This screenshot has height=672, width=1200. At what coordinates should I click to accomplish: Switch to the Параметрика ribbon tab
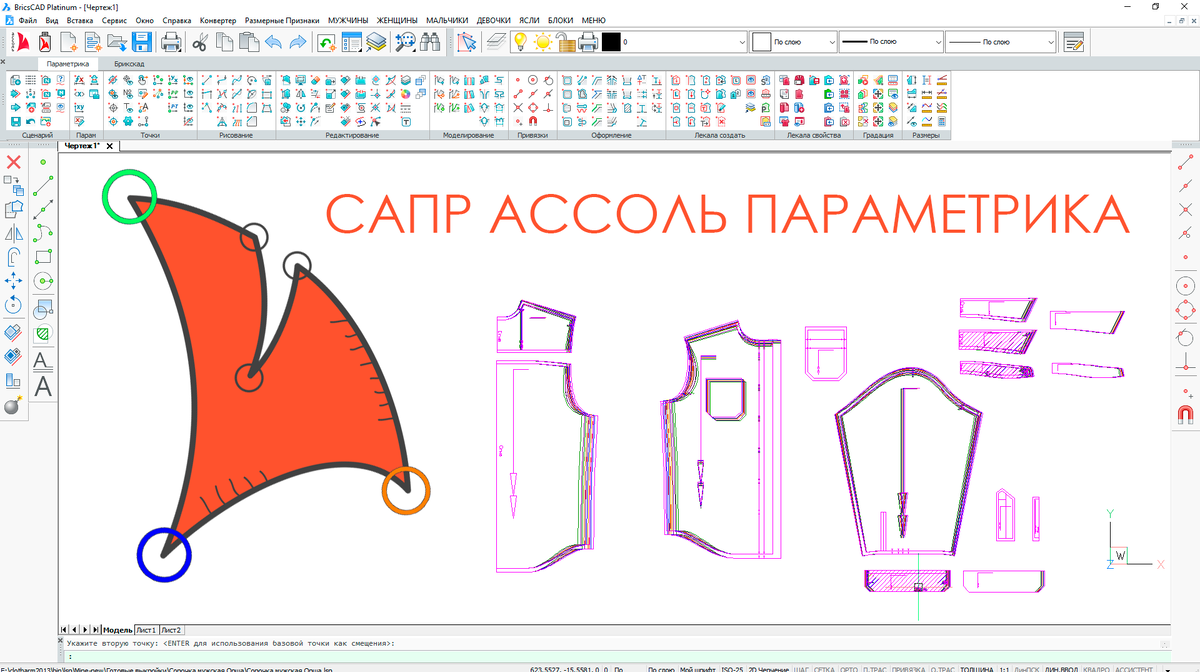tap(68, 63)
